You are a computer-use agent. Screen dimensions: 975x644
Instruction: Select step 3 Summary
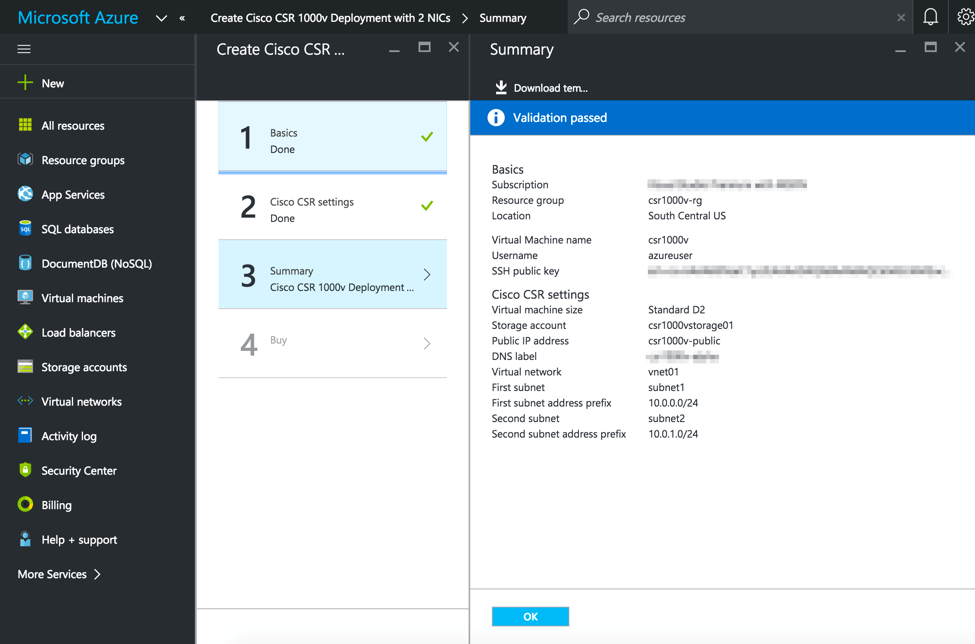(332, 274)
